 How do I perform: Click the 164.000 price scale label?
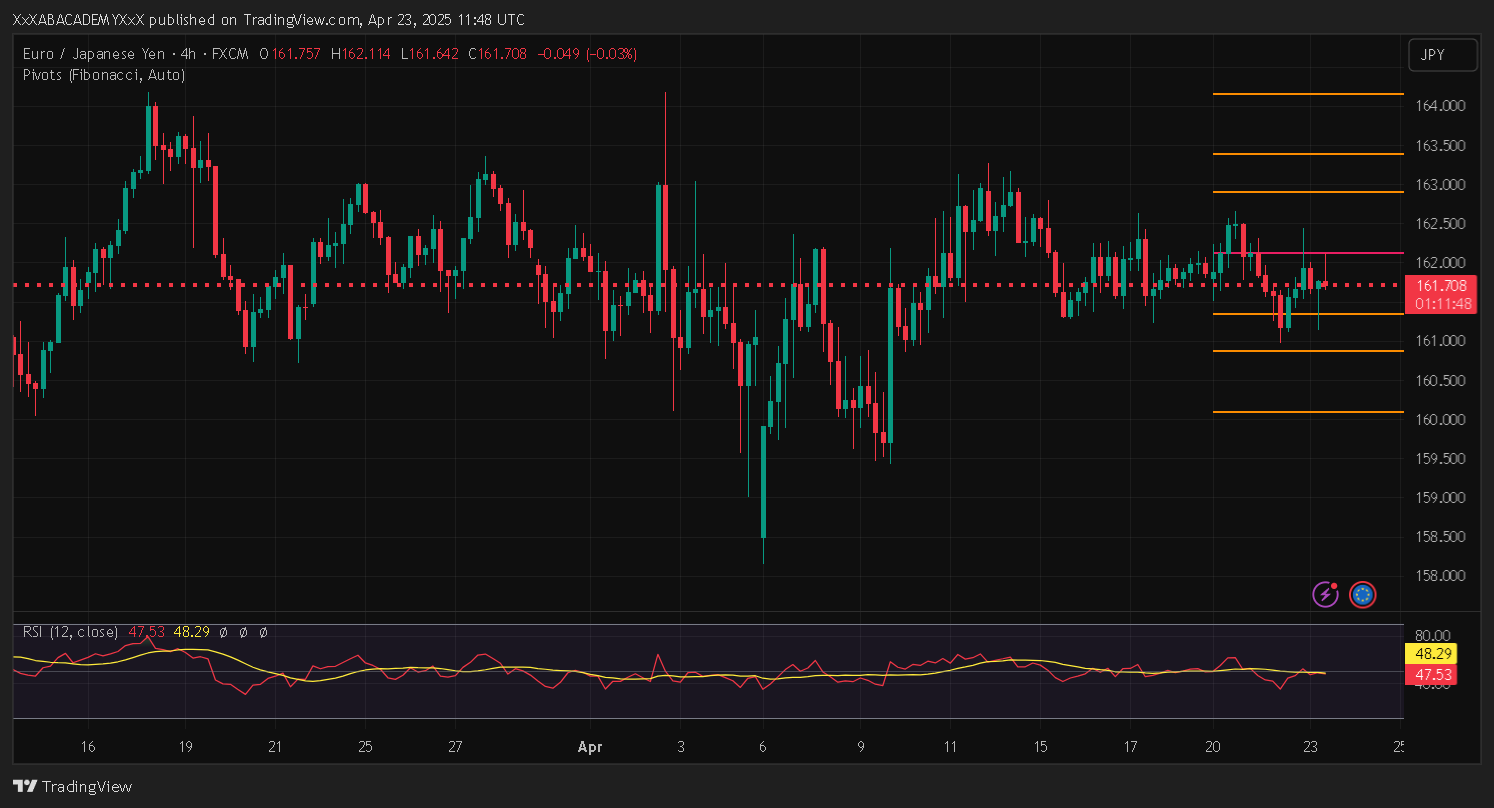click(1441, 106)
